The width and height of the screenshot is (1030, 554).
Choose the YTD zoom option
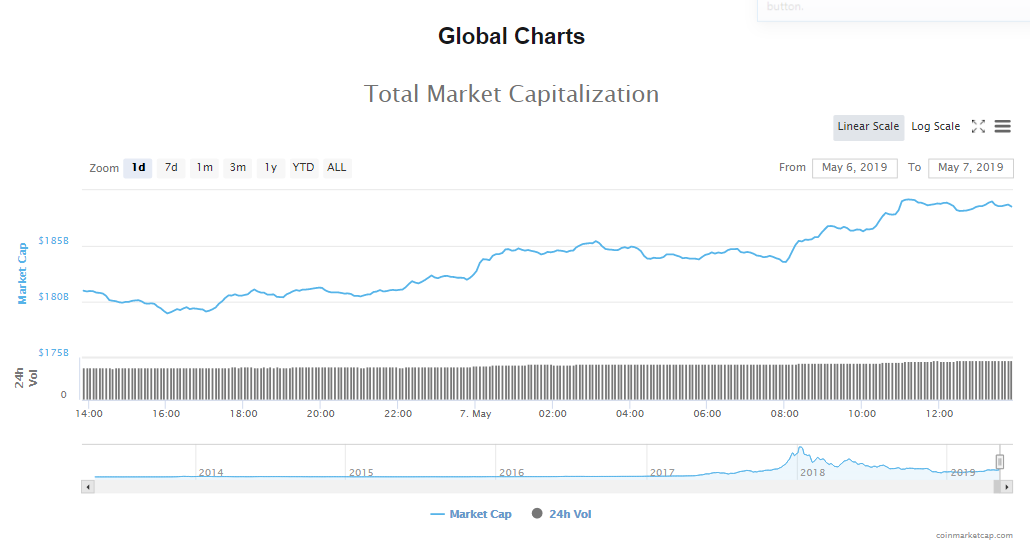coord(303,168)
